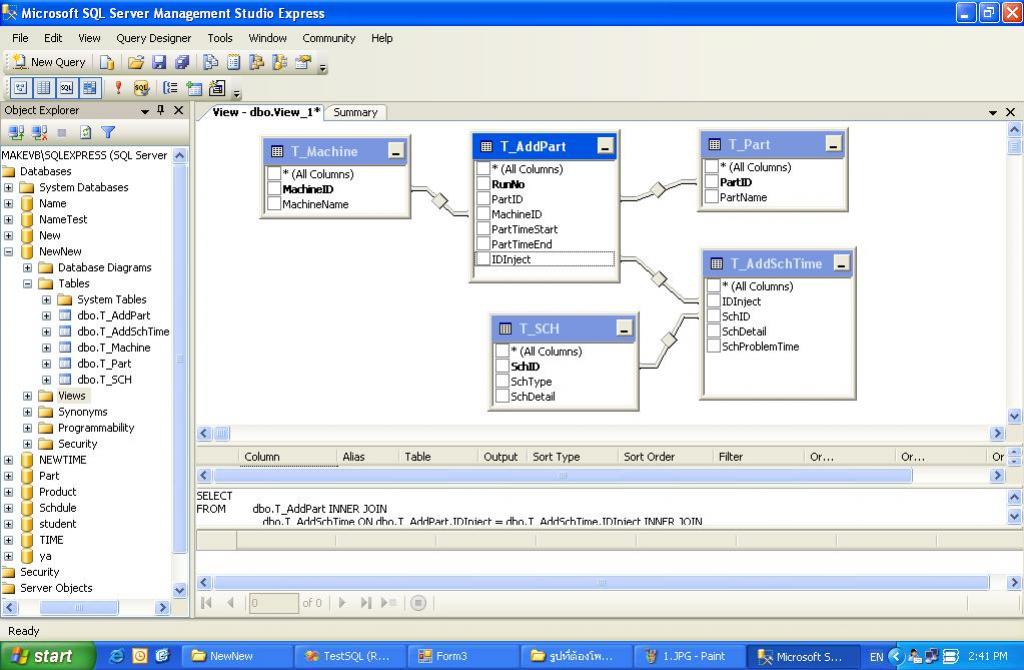Click the Filter funnel icon in Object Explorer
Screen dimensions: 1024x670
108,133
